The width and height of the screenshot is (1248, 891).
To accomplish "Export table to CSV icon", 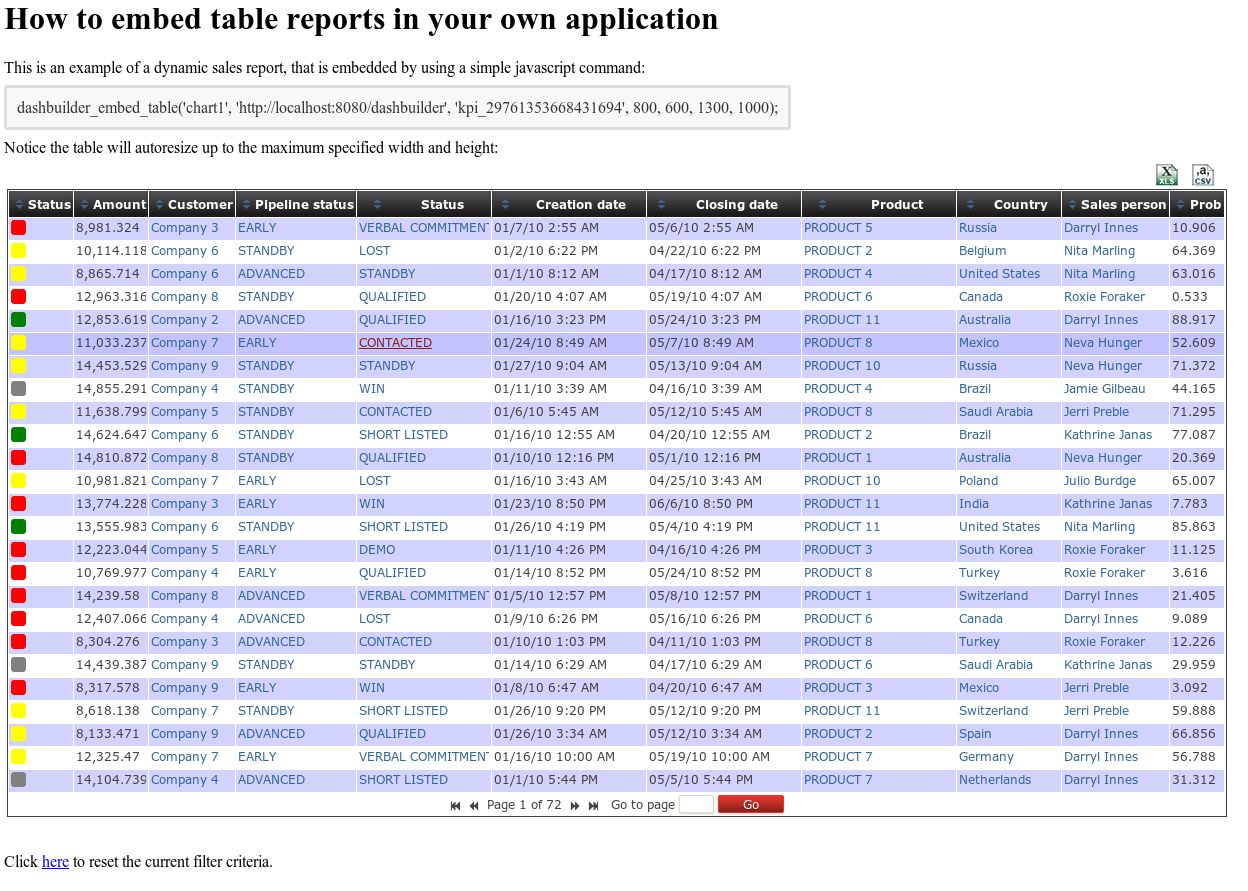I will click(x=1203, y=175).
